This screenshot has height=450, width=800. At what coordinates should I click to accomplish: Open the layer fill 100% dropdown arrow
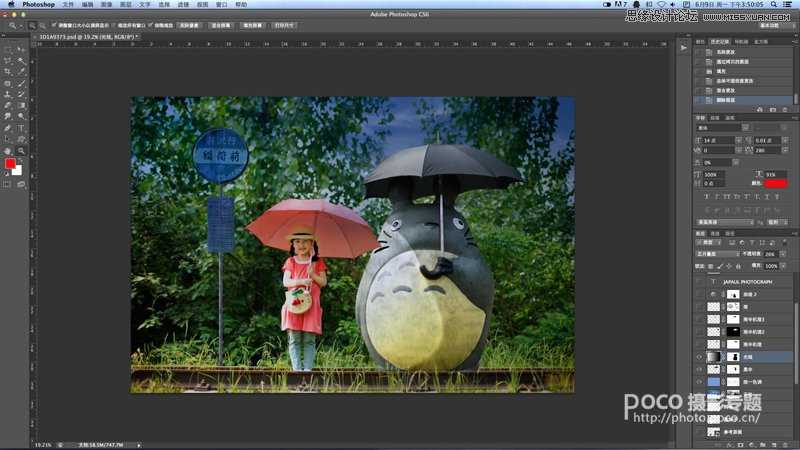[x=783, y=265]
